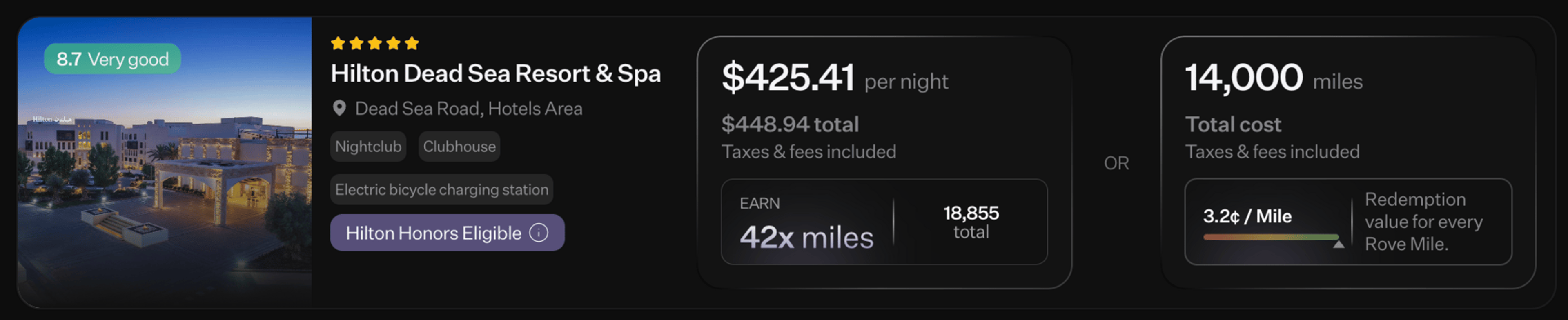Click the five-star rating icons
The image size is (1568, 320).
375,43
